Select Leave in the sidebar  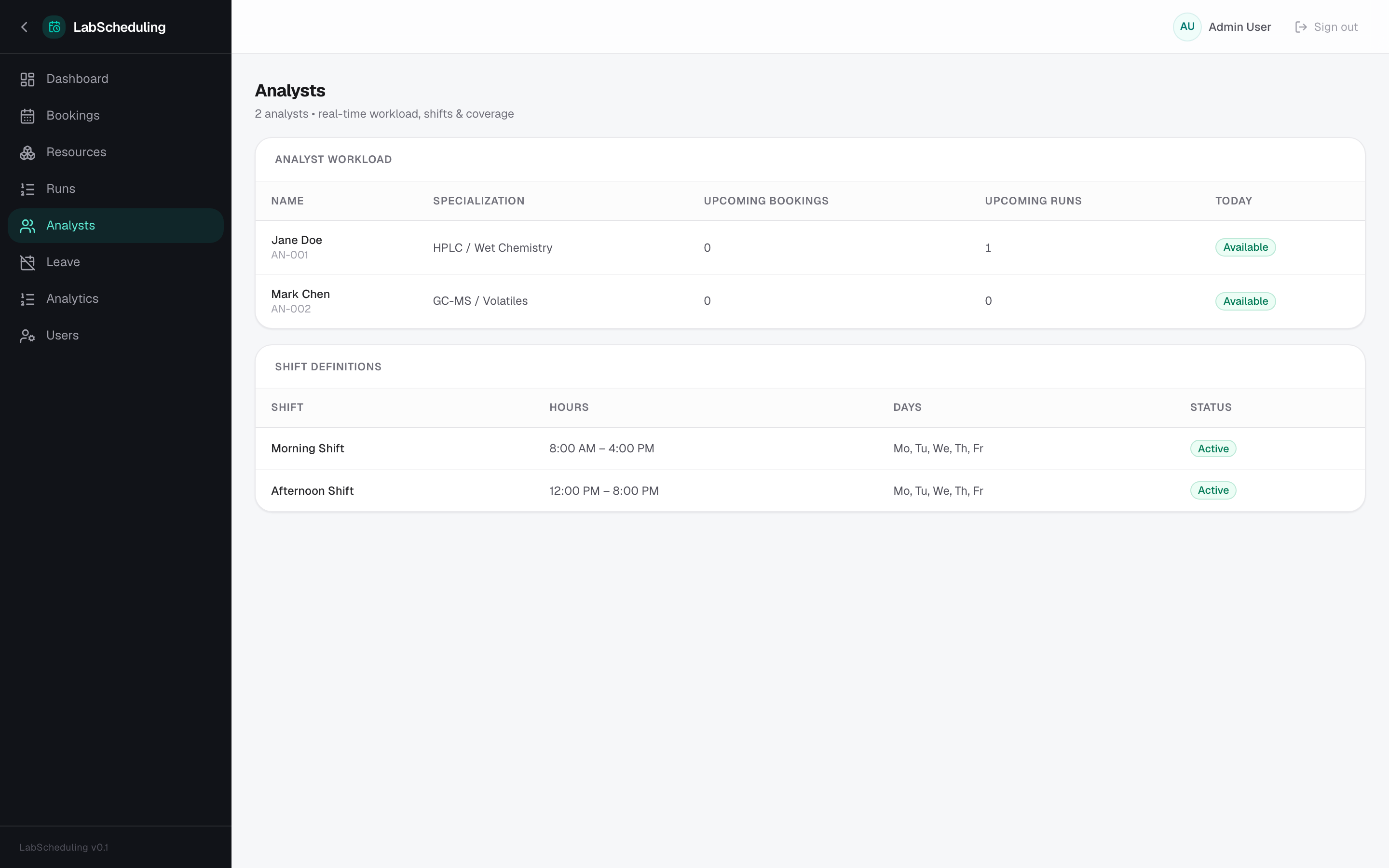115,262
